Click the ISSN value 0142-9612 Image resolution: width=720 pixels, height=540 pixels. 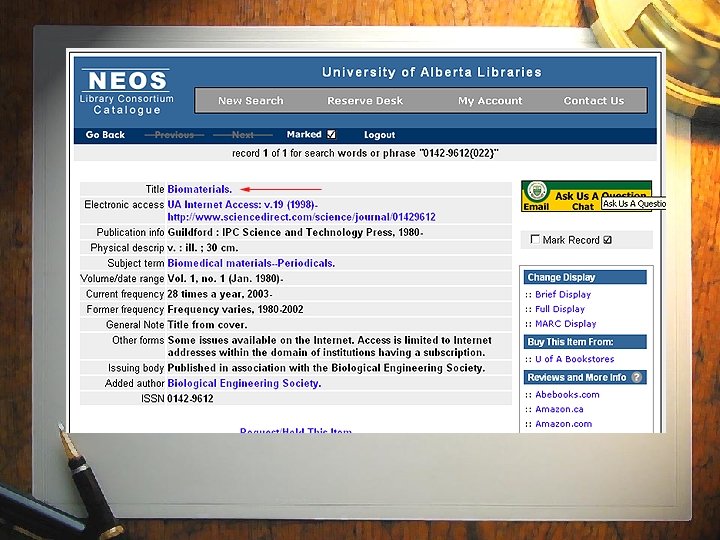point(190,399)
